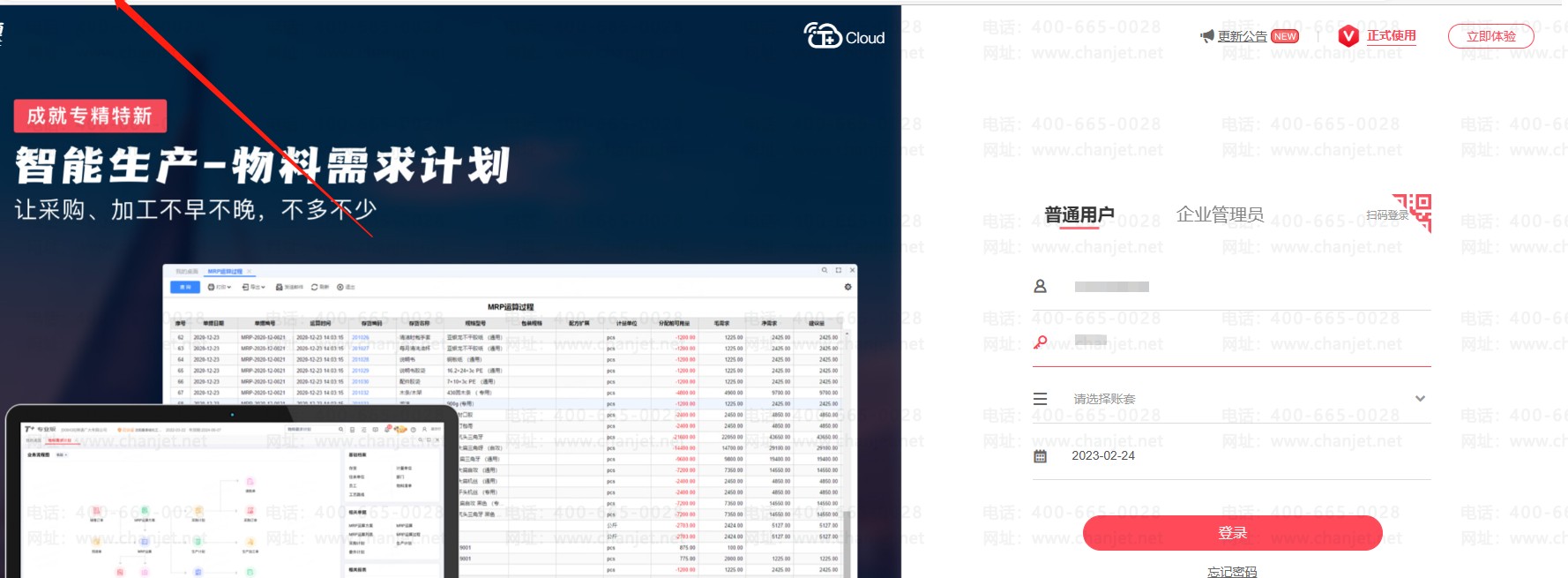Open the login date field 2023-02-24
This screenshot has width=1568, height=578.
(x=1235, y=456)
